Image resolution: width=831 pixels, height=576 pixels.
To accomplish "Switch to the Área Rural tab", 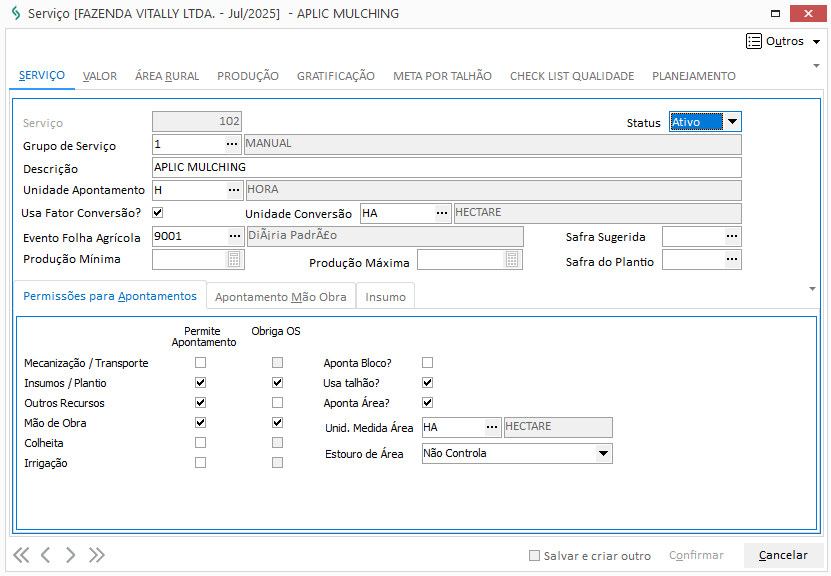I will [167, 76].
